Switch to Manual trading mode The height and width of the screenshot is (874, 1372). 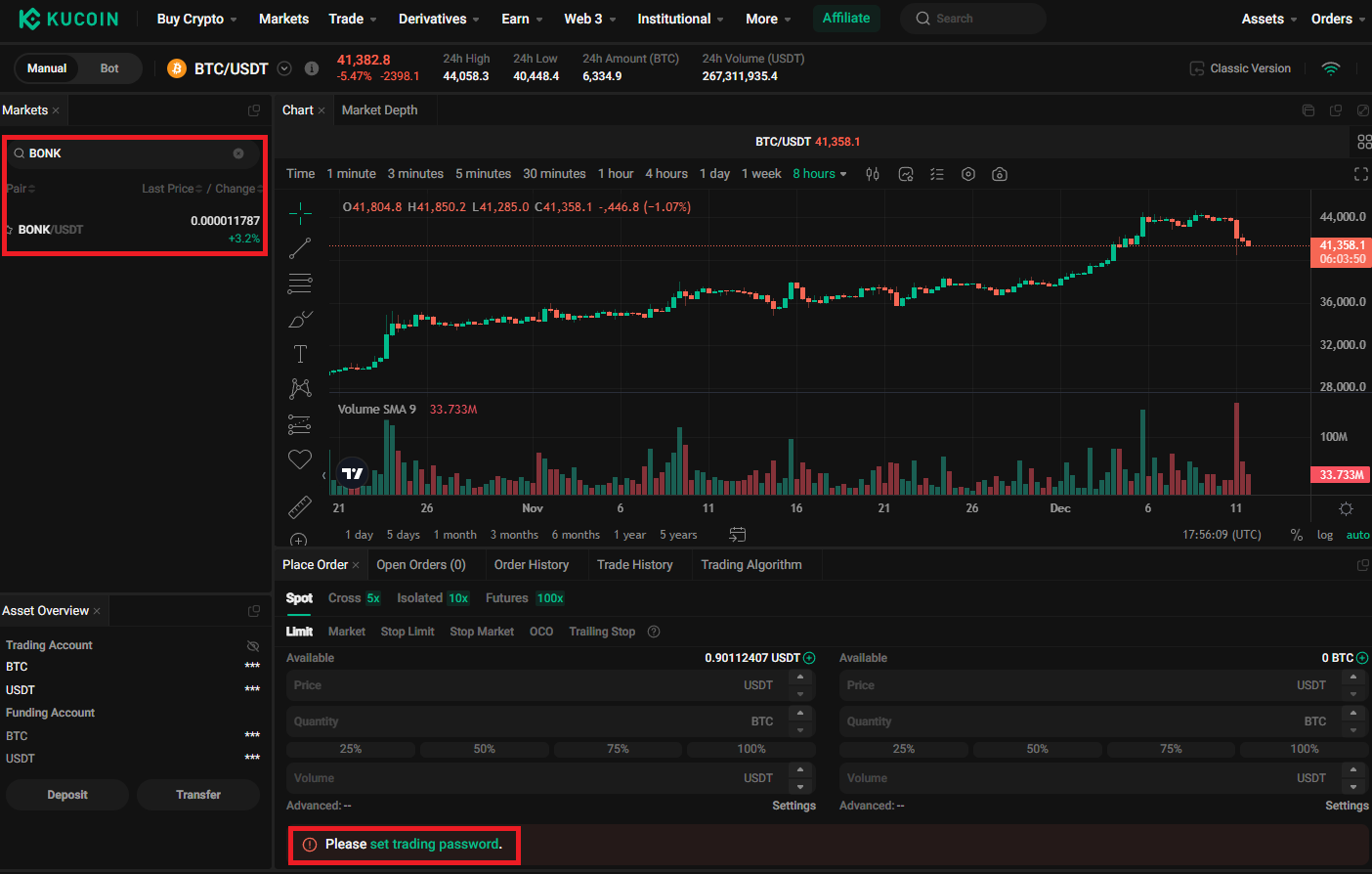click(x=47, y=68)
